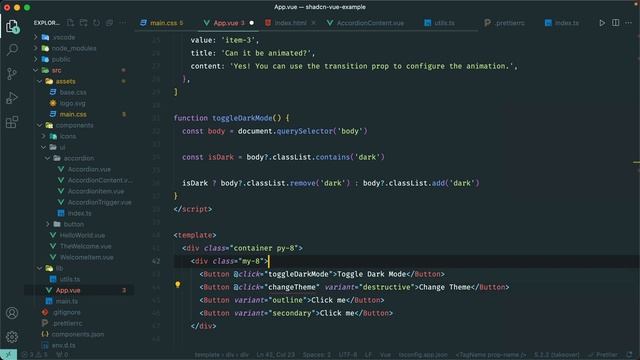Click the UTF-8 encoding status entry

click(348, 355)
